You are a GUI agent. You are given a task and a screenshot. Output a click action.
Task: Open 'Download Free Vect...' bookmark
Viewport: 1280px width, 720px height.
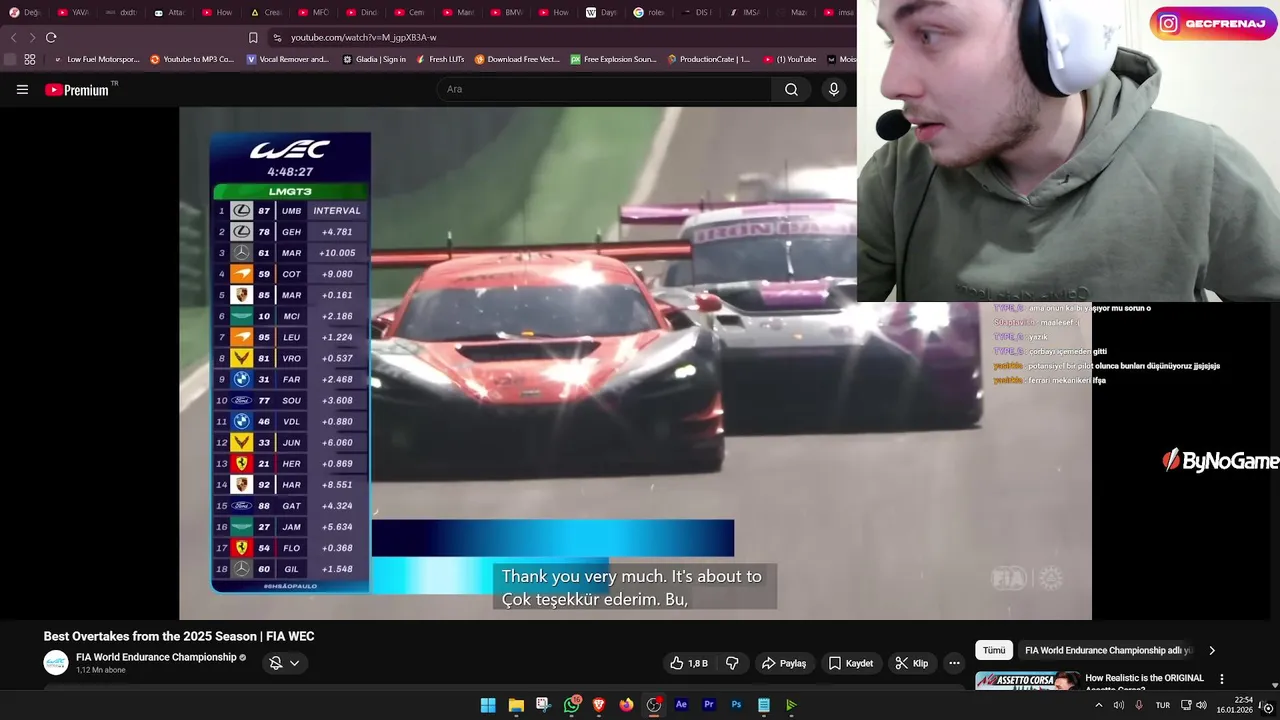point(517,59)
